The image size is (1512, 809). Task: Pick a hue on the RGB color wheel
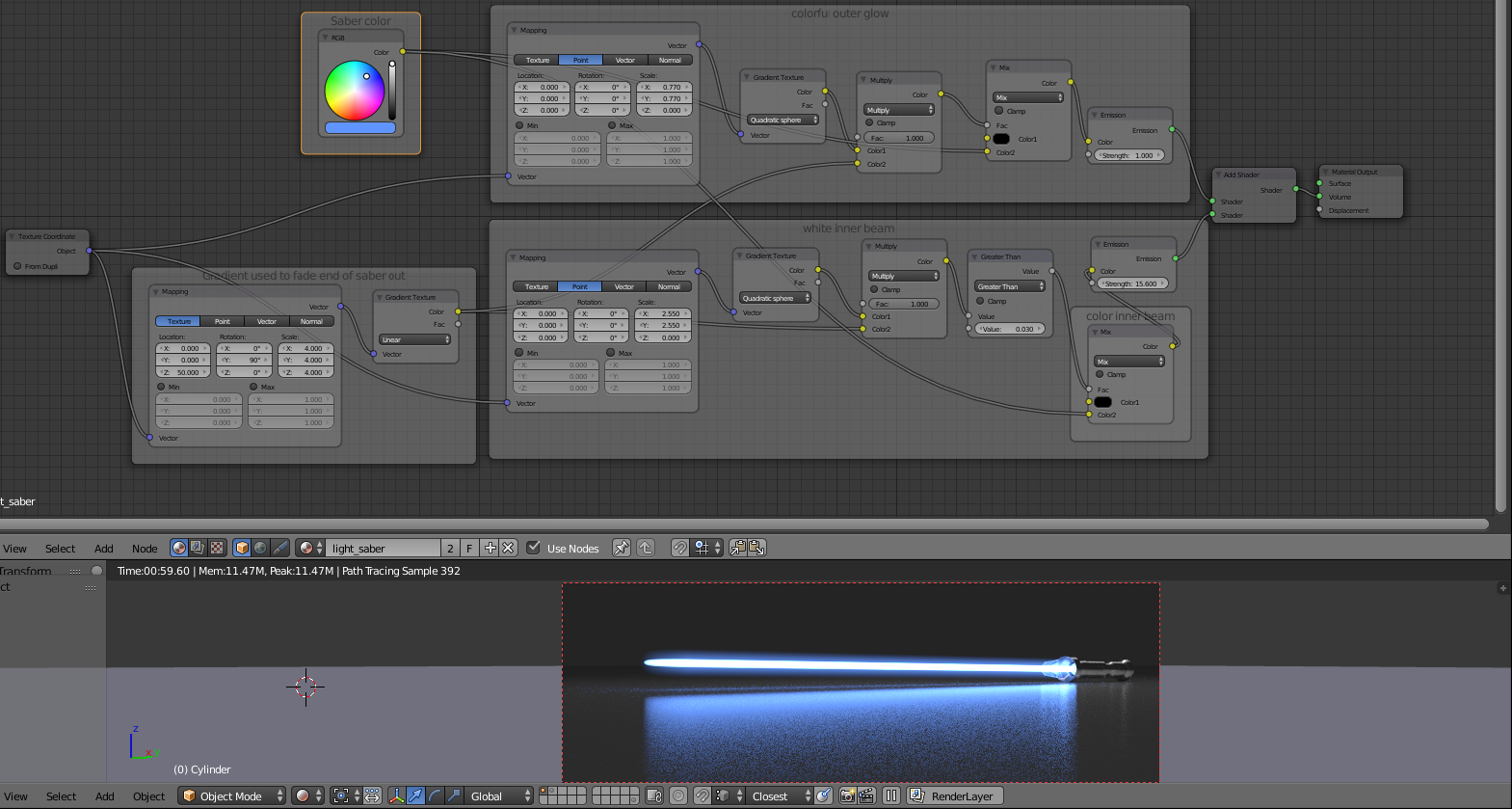point(355,91)
